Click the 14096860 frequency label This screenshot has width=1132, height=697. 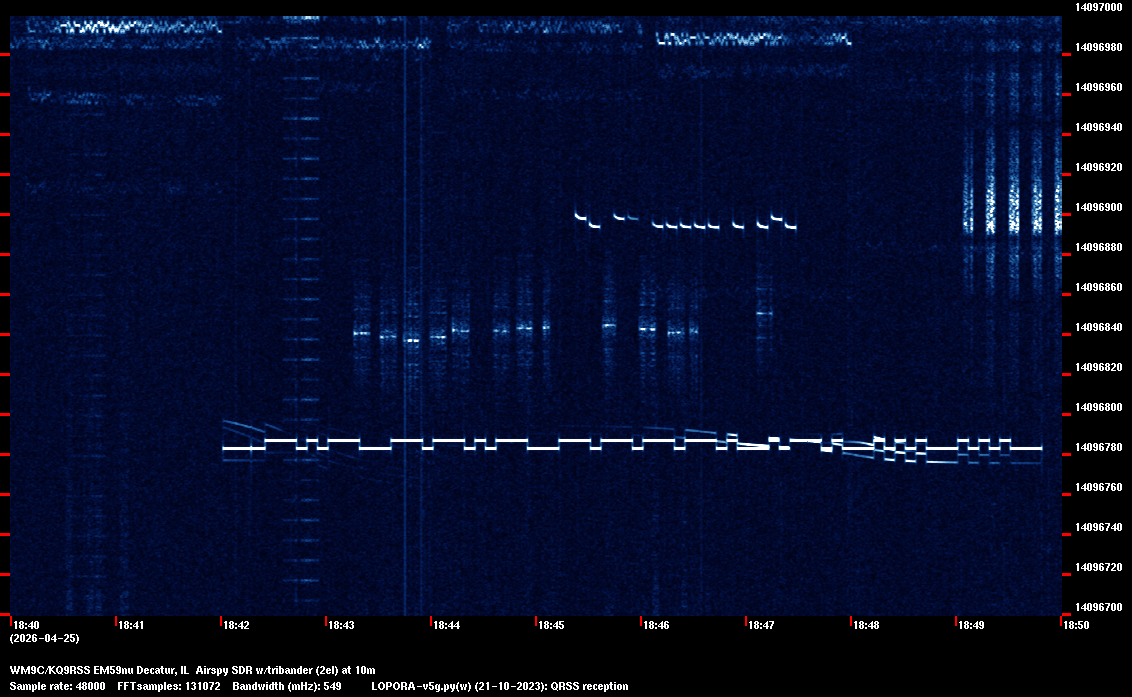[x=1099, y=287]
